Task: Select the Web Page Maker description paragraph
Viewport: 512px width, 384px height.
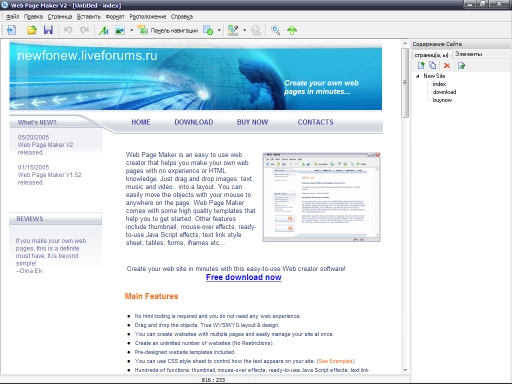Action: pos(191,199)
